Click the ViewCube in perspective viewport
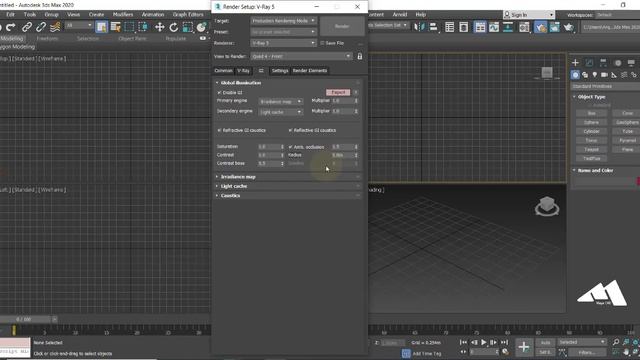The width and height of the screenshot is (640, 360). (547, 206)
